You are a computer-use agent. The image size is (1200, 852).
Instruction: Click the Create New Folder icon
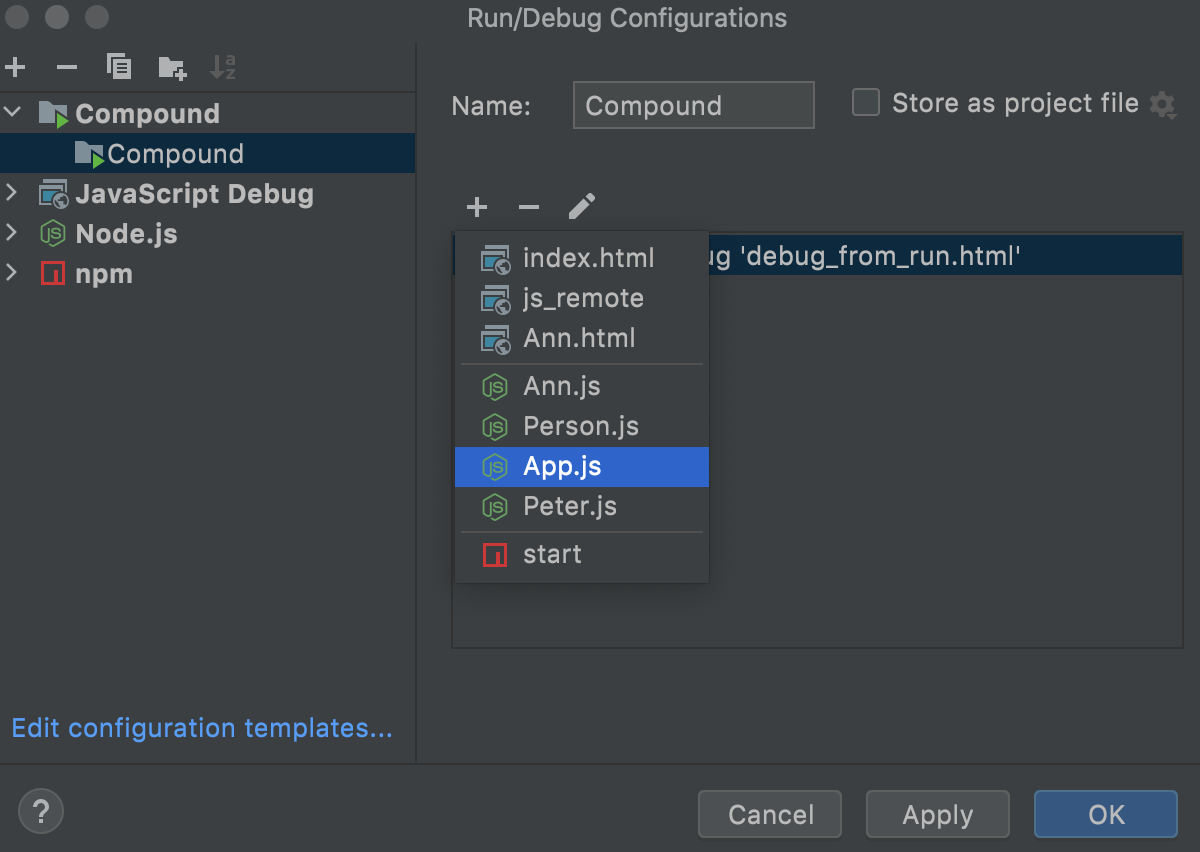[x=172, y=68]
